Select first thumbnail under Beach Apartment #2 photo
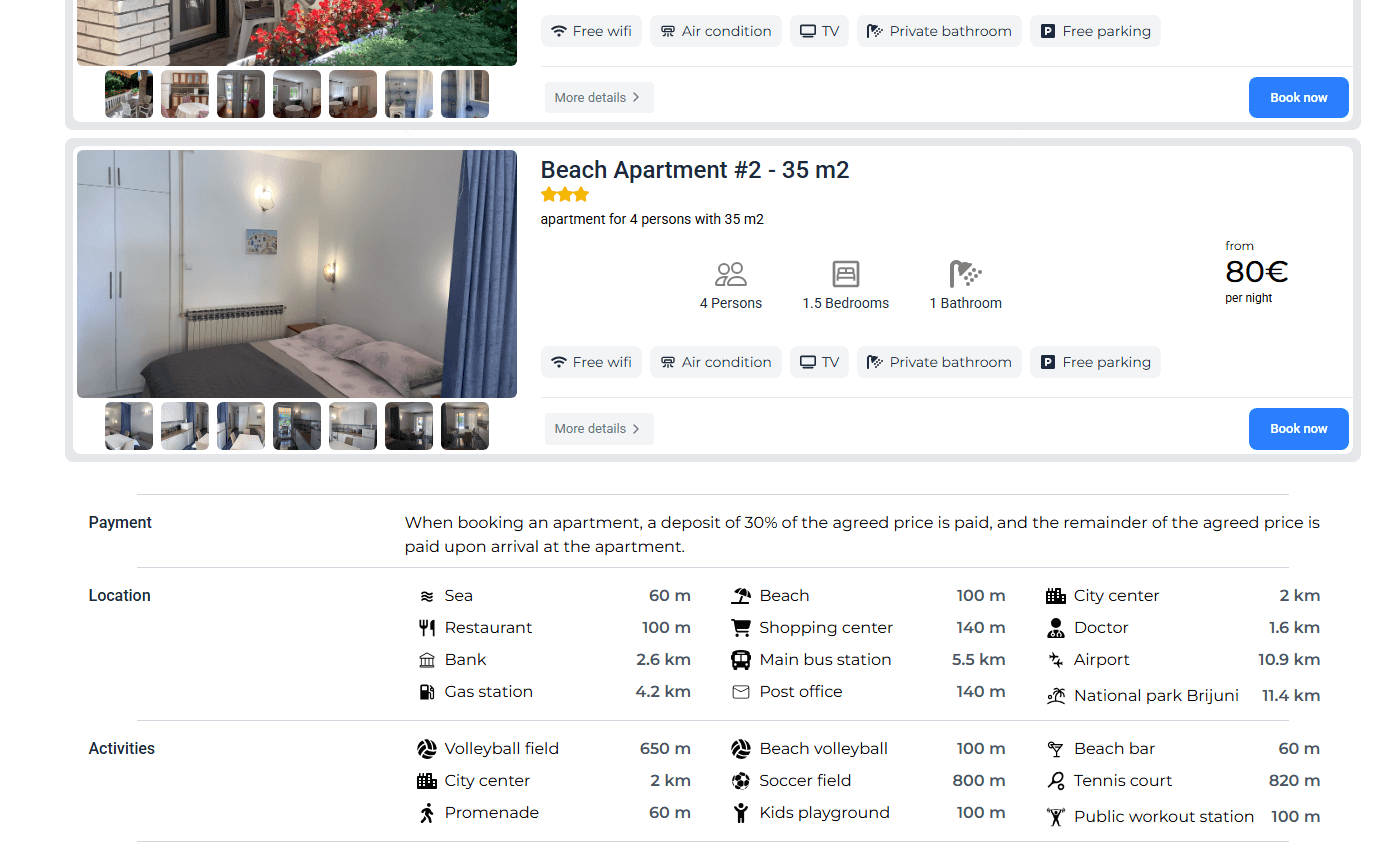This screenshot has height=859, width=1397. point(129,426)
